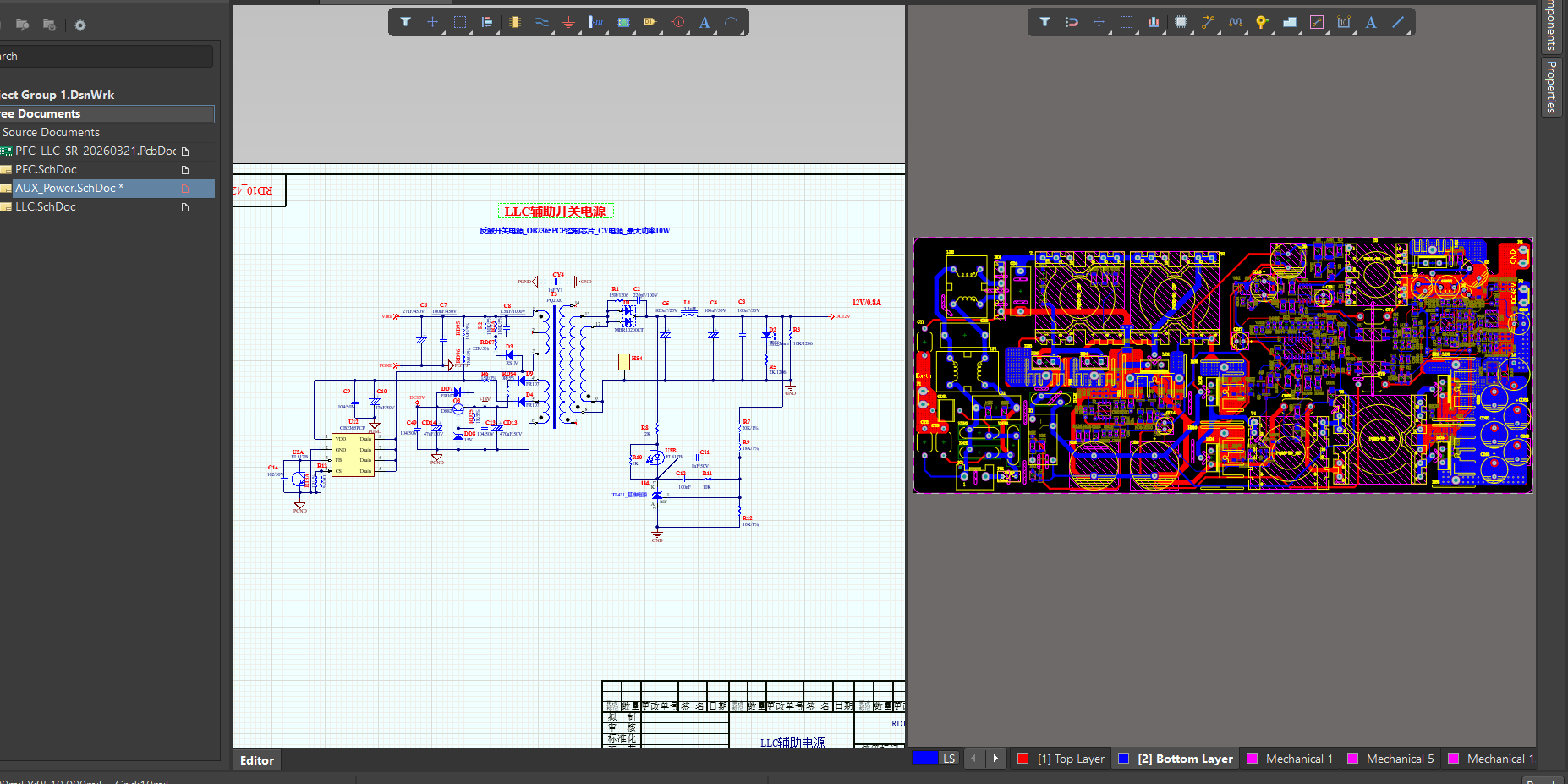Select the Mechanical 5 layer tab
Viewport: 1568px width, 784px height.
(1399, 759)
